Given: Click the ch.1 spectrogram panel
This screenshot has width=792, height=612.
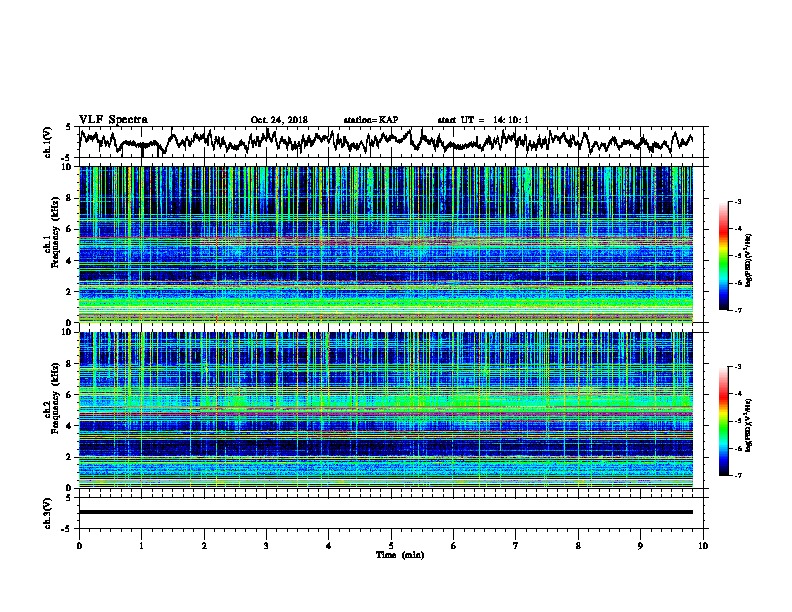Looking at the screenshot, I should pos(386,244).
